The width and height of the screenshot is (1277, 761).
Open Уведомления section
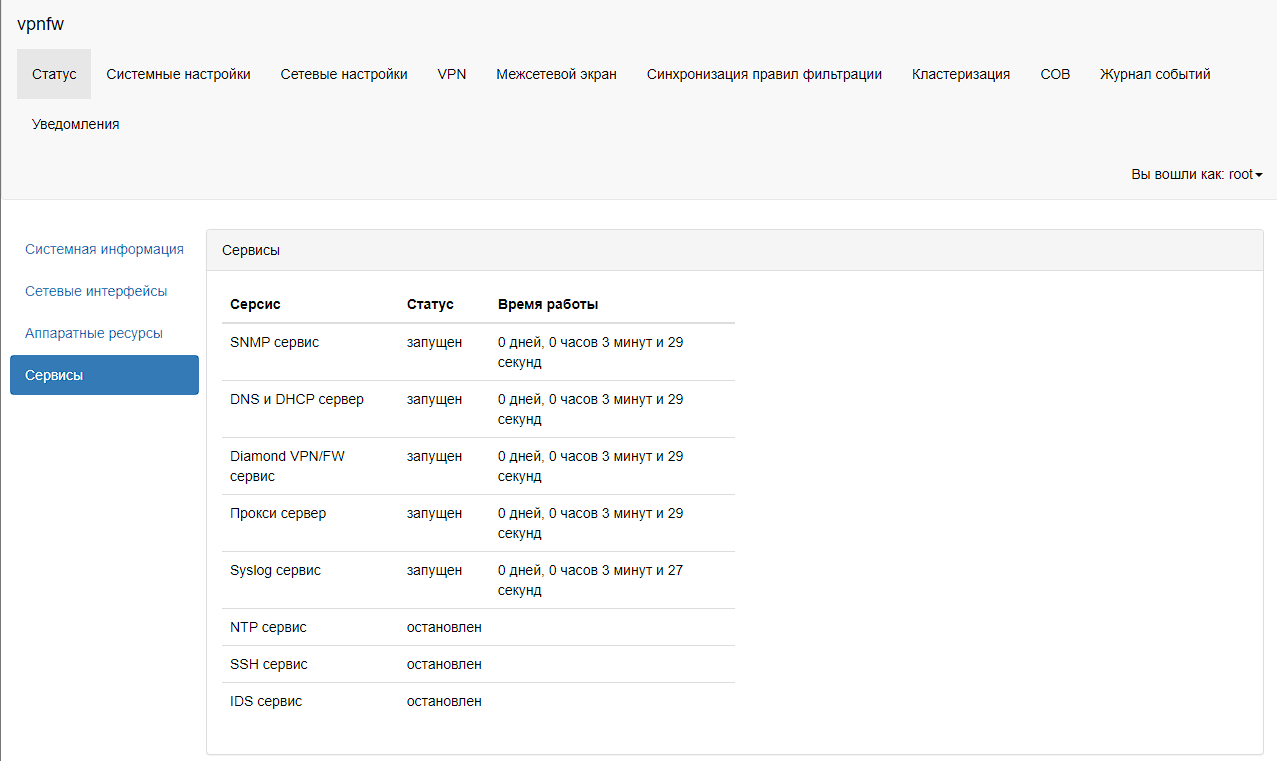click(x=76, y=124)
